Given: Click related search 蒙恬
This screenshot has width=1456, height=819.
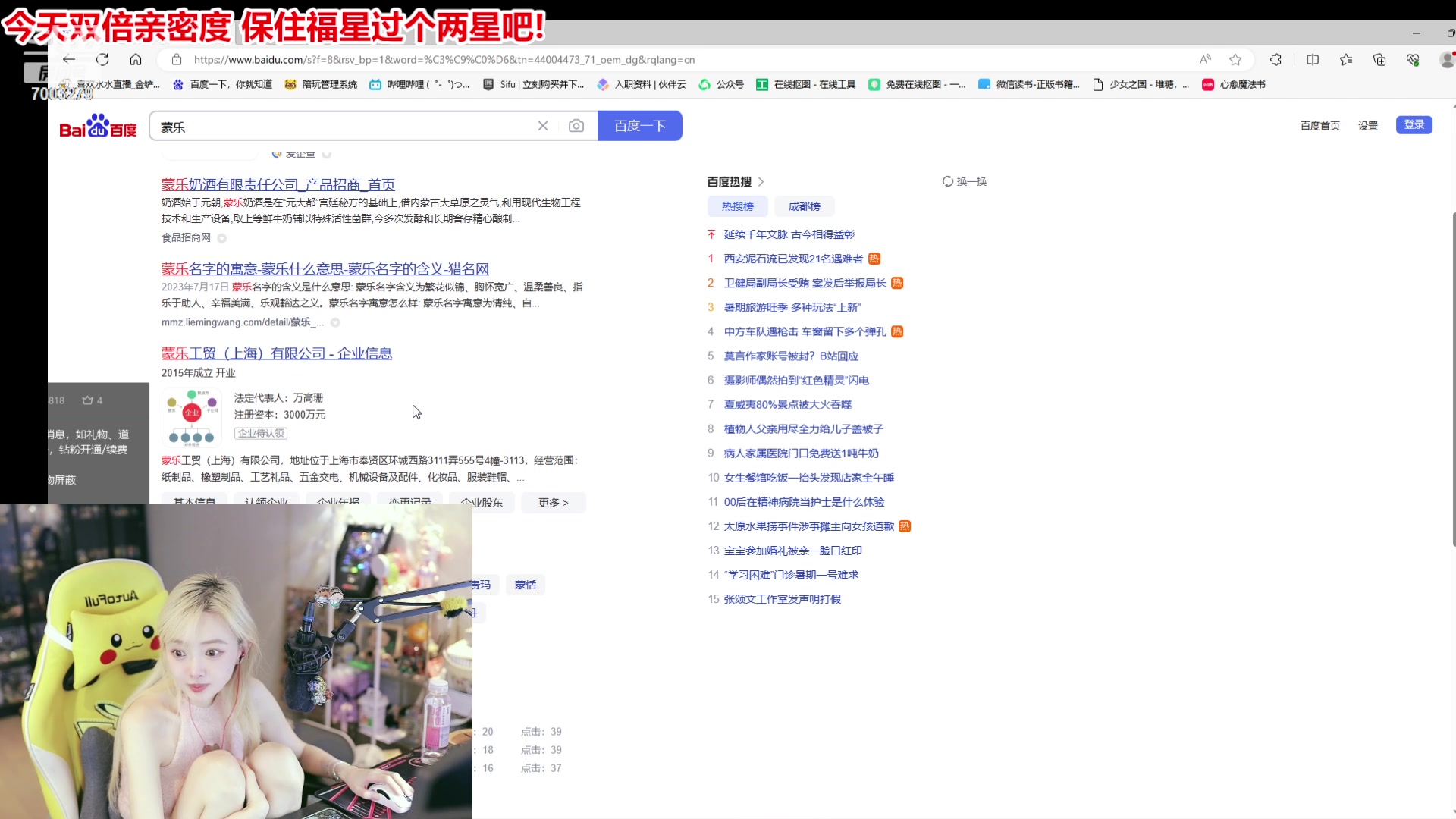Looking at the screenshot, I should pyautogui.click(x=525, y=585).
